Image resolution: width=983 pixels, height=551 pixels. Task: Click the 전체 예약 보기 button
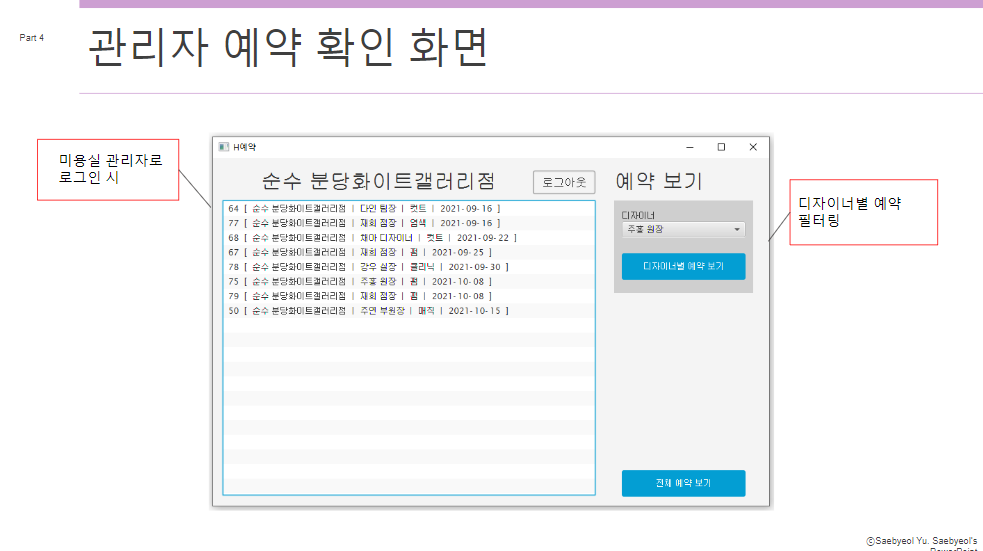pos(683,483)
